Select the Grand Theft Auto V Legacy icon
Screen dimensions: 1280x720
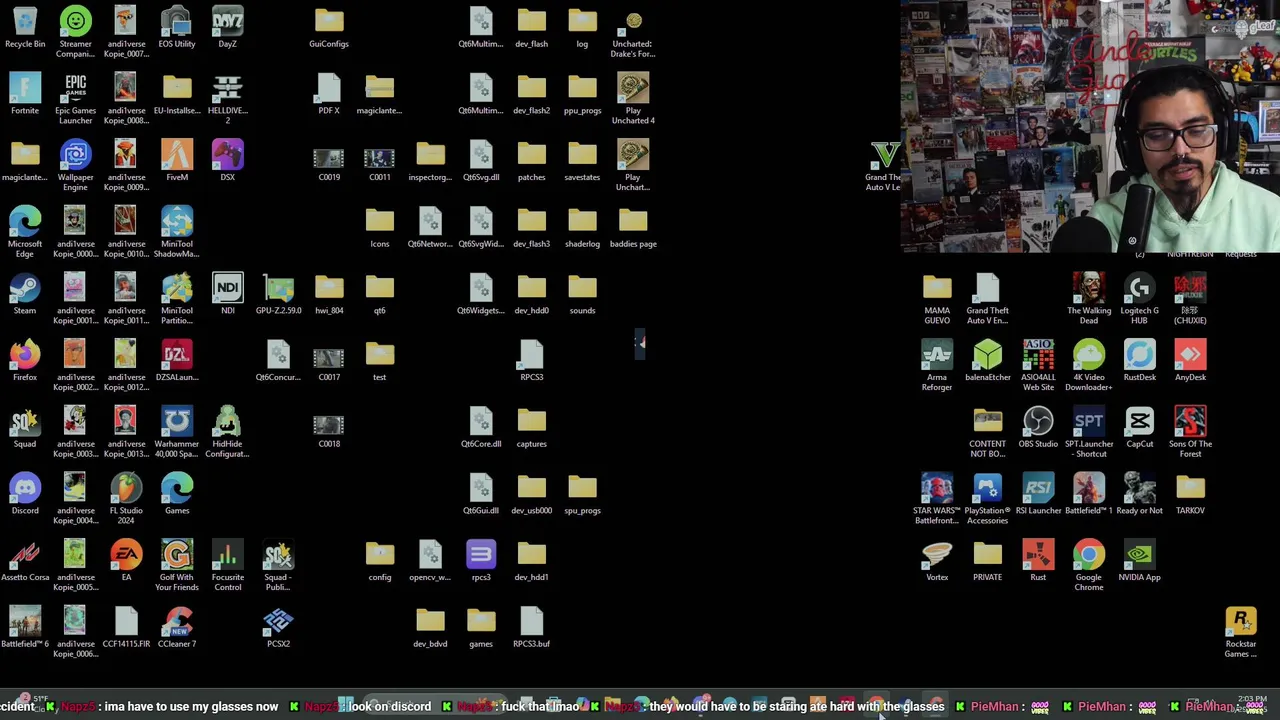(884, 166)
